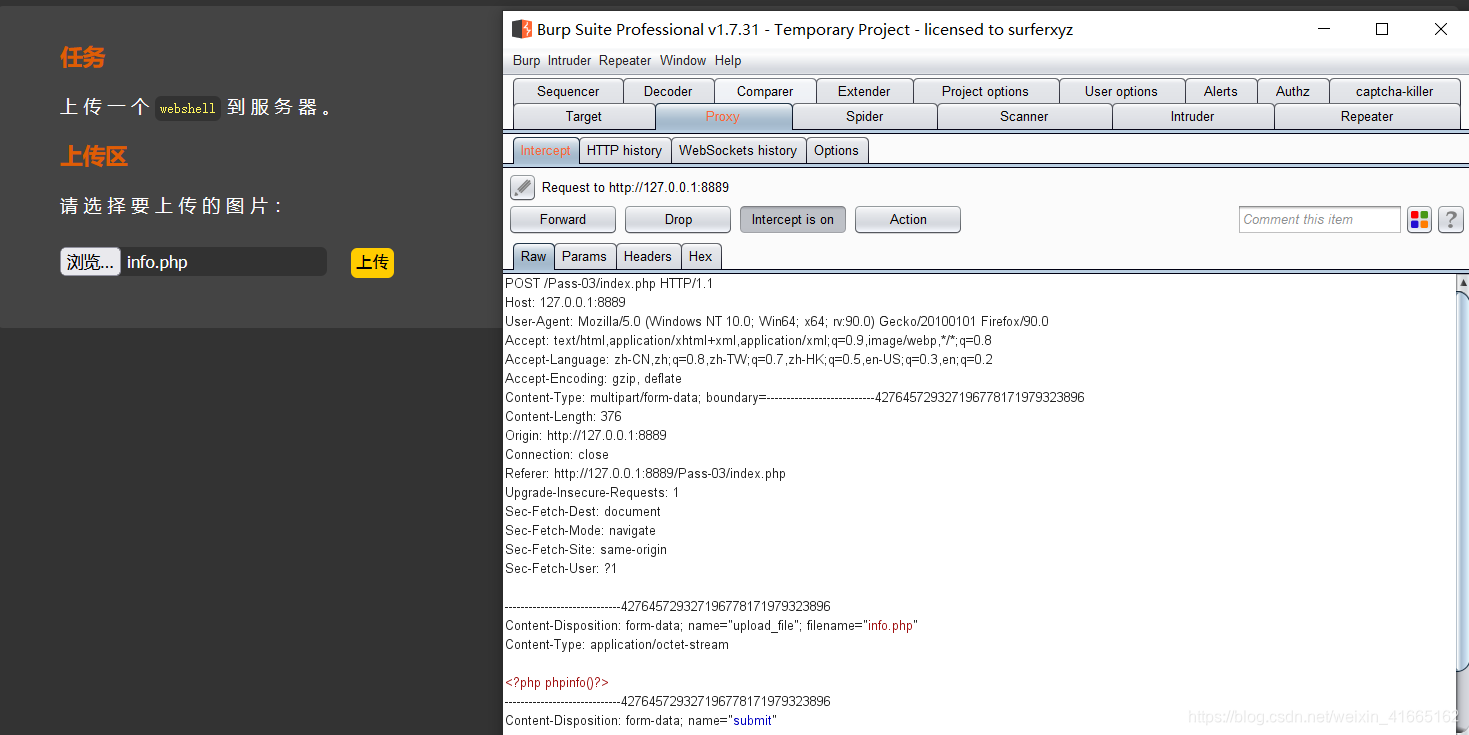Click the request editor scrollbar up arrow
1469x735 pixels.
pos(1463,283)
